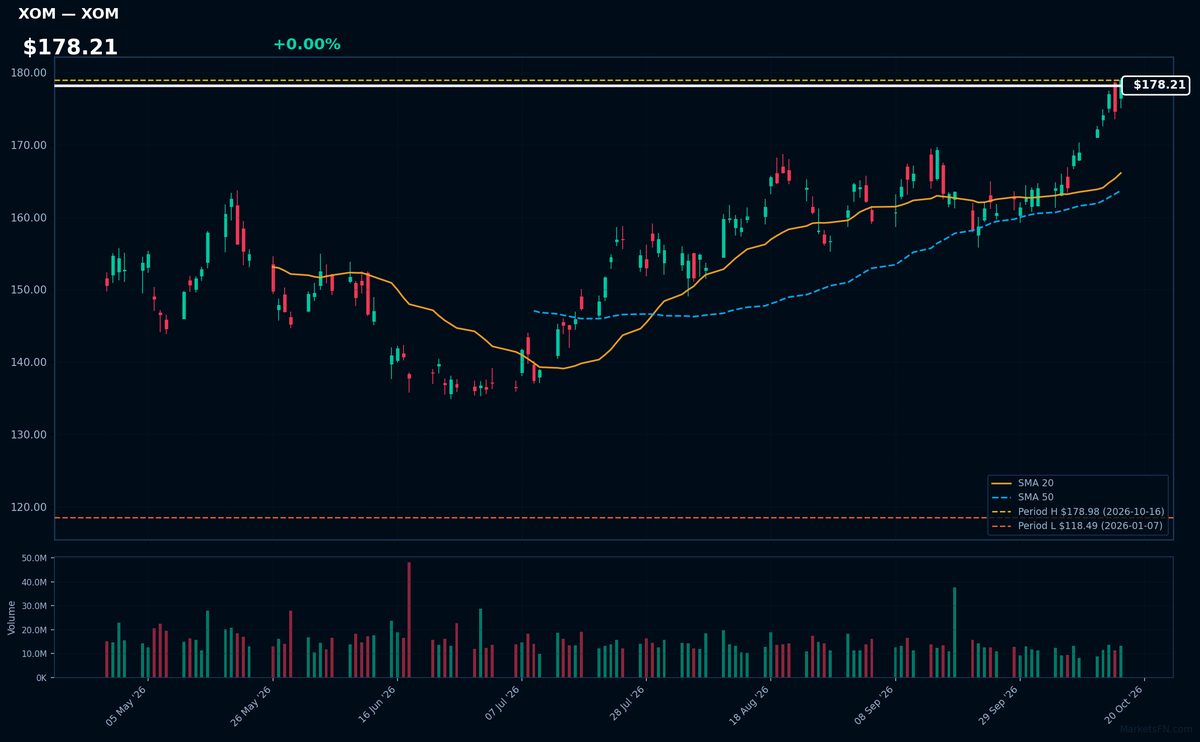This screenshot has height=742, width=1200.
Task: Click the large $178.21 price heading
Action: [x=70, y=47]
